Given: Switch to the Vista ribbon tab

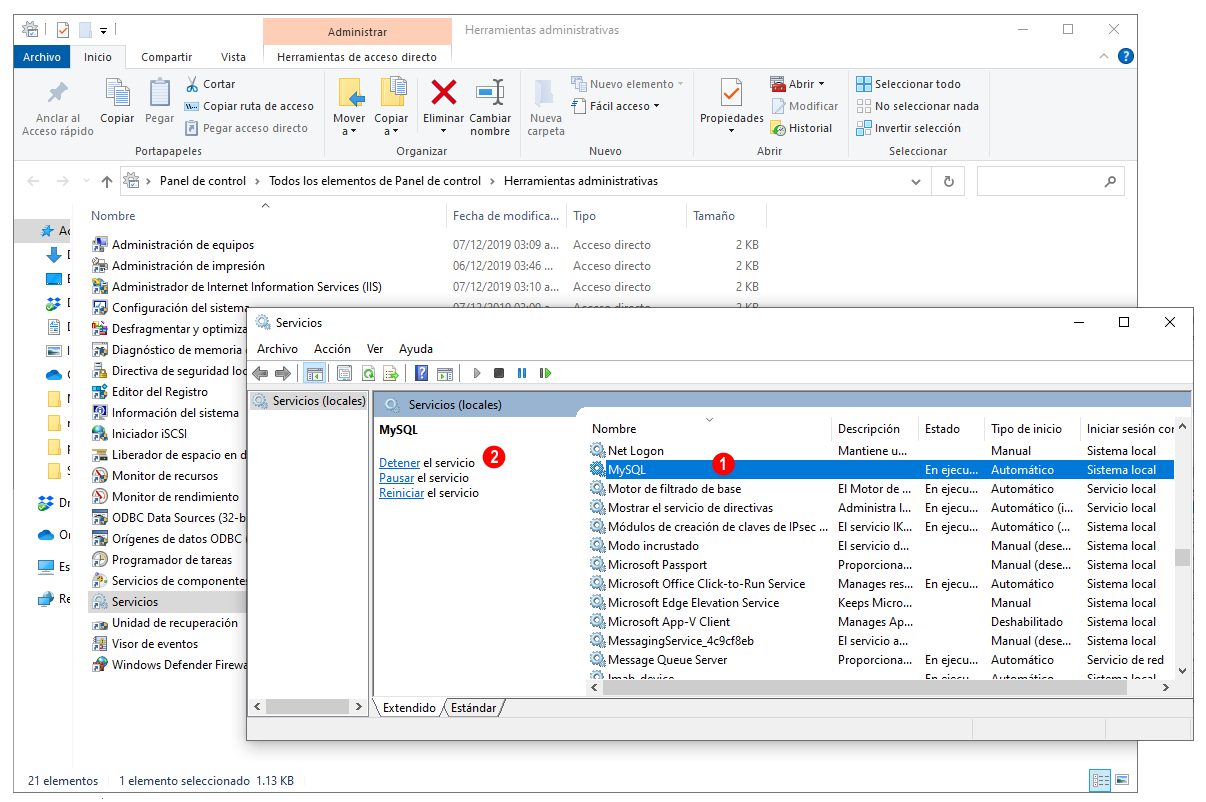Looking at the screenshot, I should [x=233, y=57].
